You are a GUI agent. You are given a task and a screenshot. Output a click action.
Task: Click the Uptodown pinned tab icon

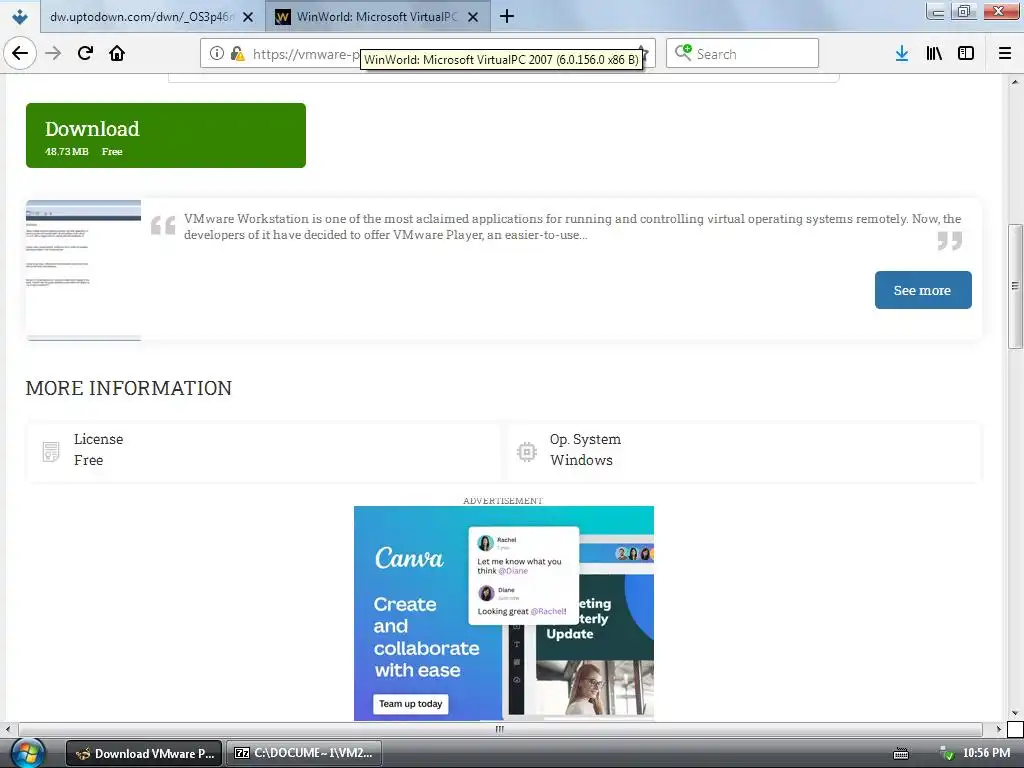pos(20,16)
